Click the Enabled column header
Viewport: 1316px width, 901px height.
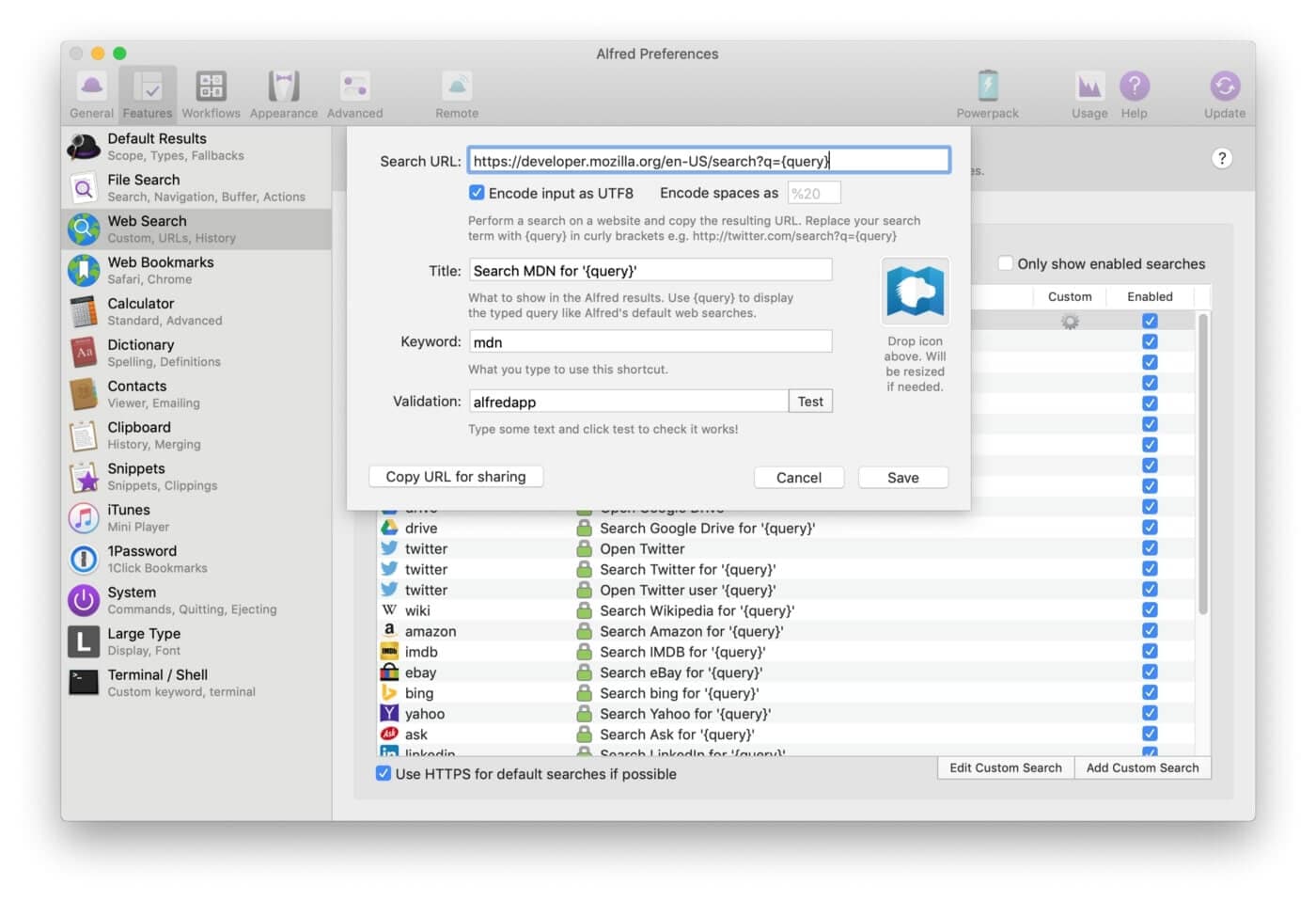pos(1150,296)
